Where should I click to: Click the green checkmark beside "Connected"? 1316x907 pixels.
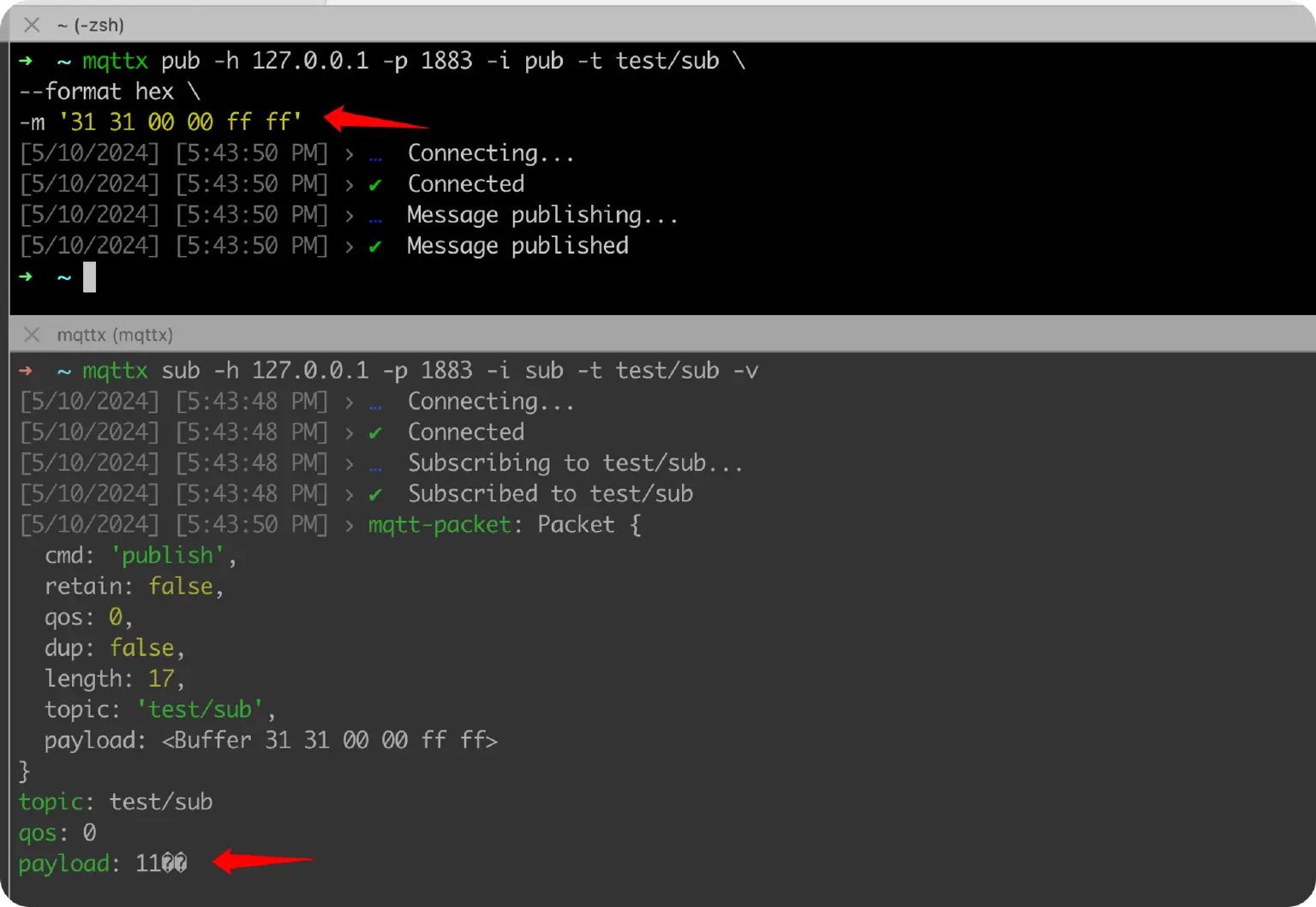coord(375,183)
